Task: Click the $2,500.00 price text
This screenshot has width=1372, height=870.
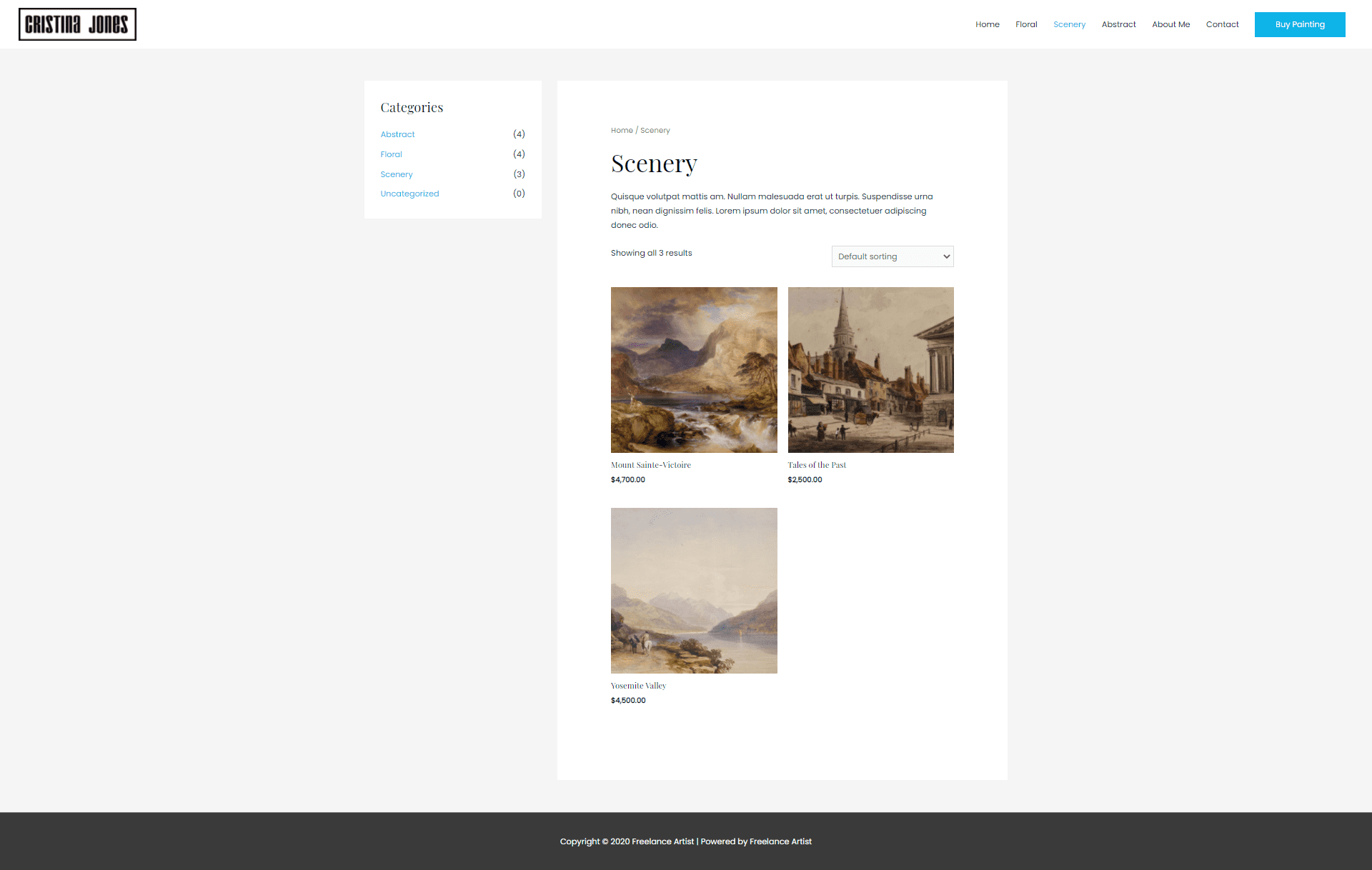Action: tap(805, 480)
